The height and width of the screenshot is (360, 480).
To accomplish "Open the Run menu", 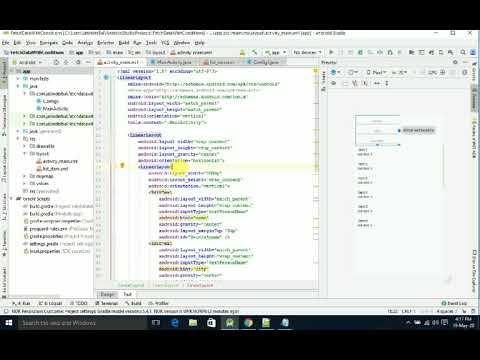I will click(137, 43).
